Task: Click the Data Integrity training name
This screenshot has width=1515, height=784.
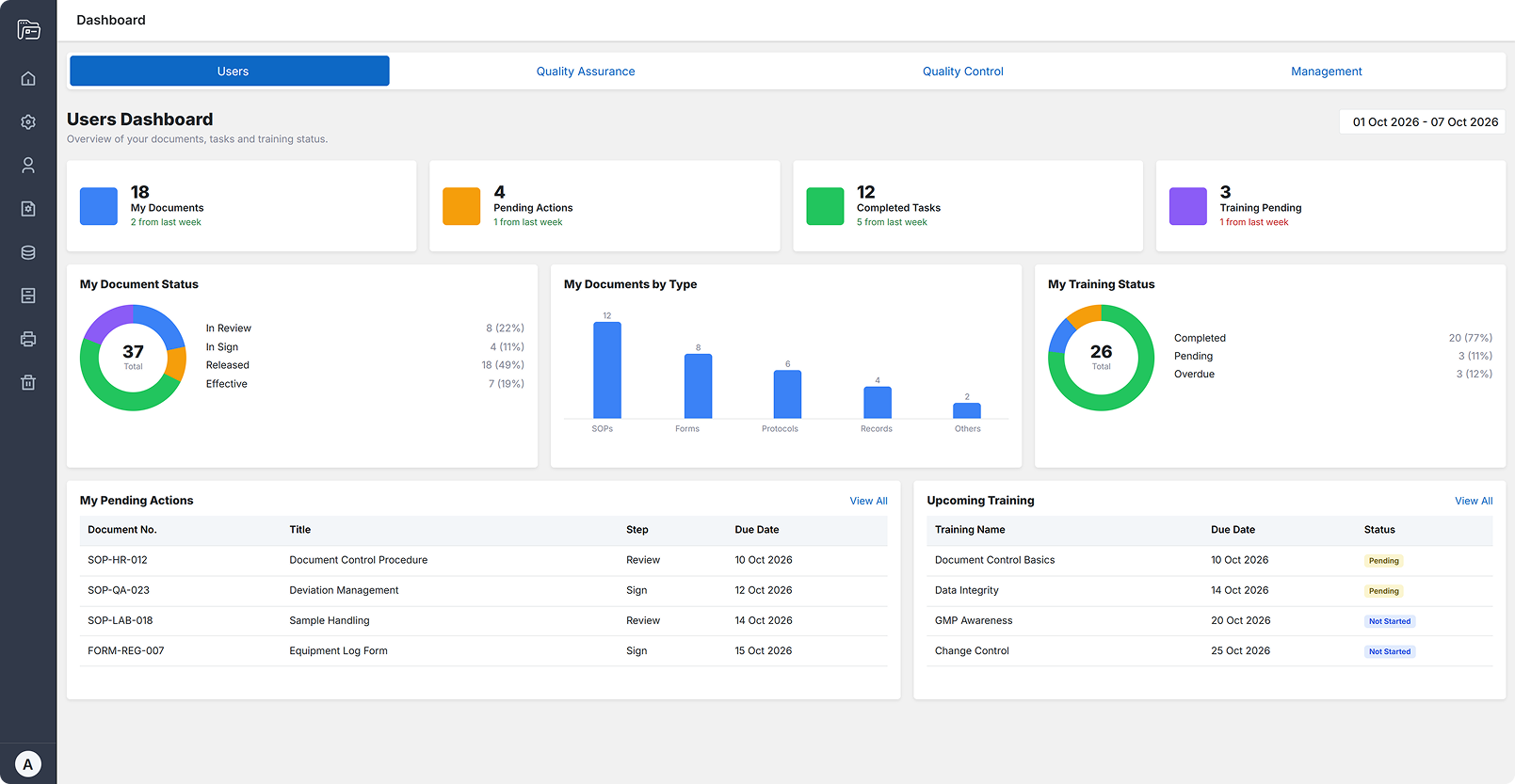Action: pos(967,590)
